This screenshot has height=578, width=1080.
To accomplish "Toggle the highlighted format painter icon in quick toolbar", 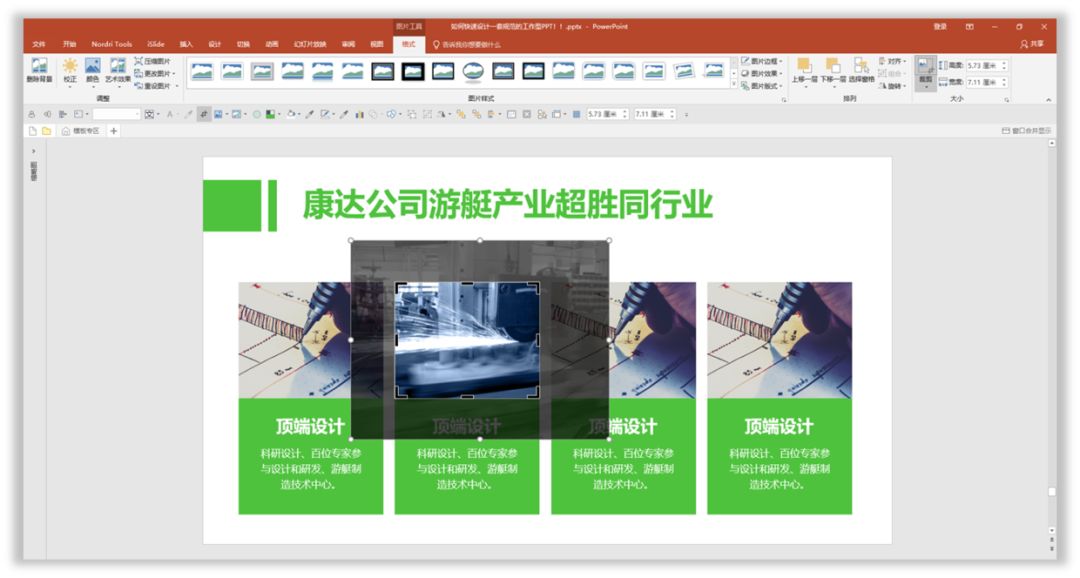I will (x=203, y=114).
